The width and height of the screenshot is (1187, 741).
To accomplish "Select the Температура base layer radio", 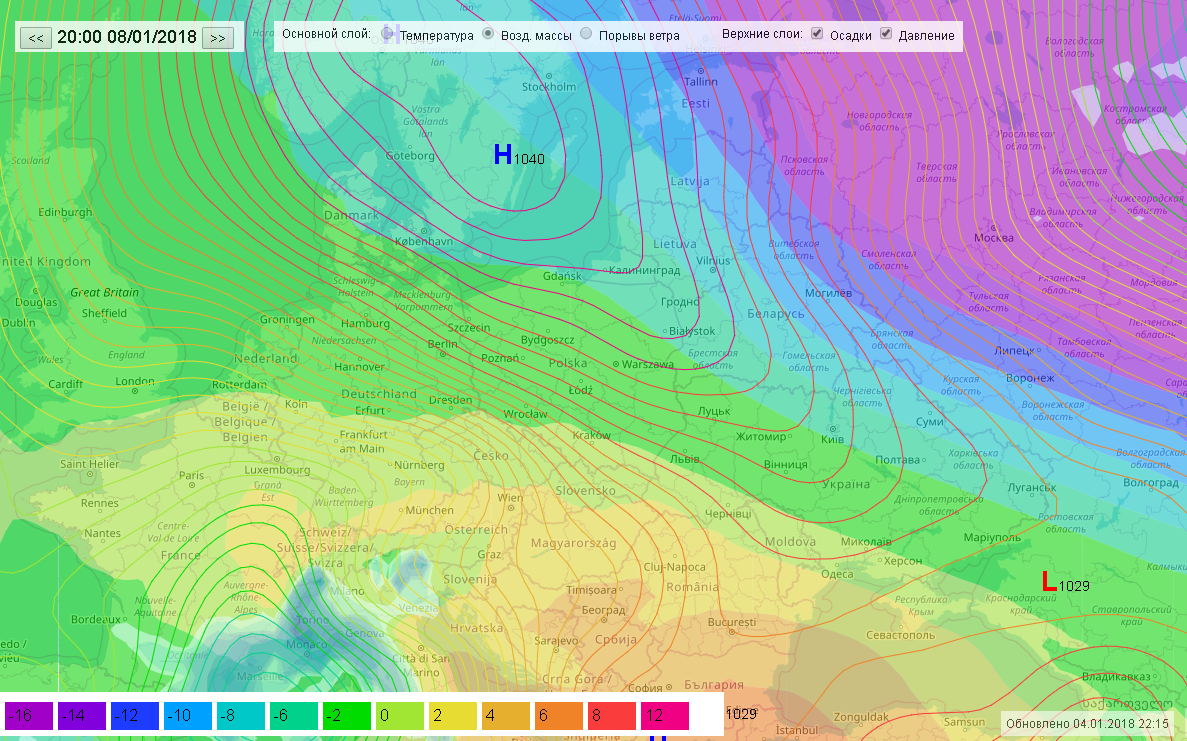I will pyautogui.click(x=388, y=34).
